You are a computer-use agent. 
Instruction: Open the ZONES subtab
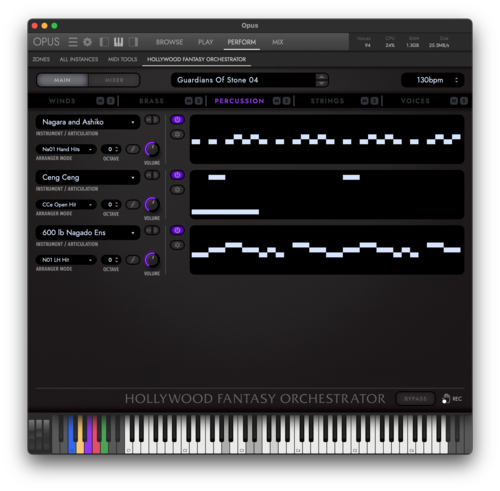[41, 59]
